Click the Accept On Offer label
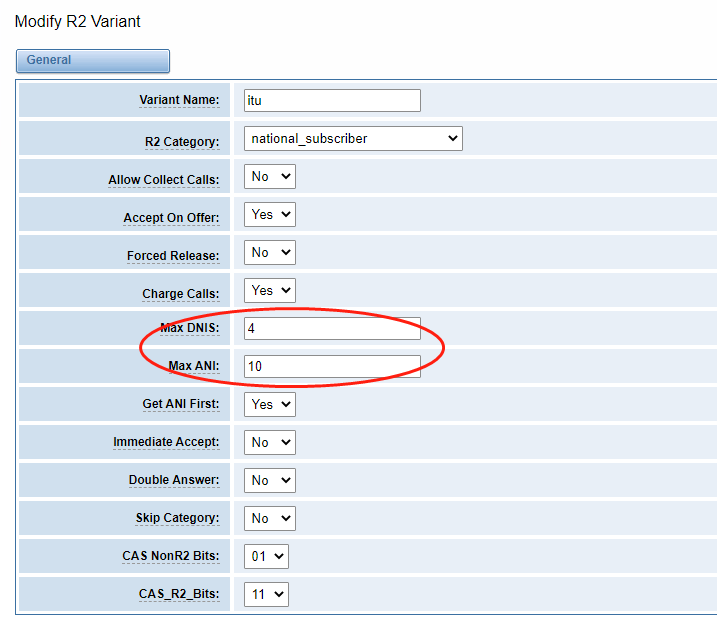 171,218
